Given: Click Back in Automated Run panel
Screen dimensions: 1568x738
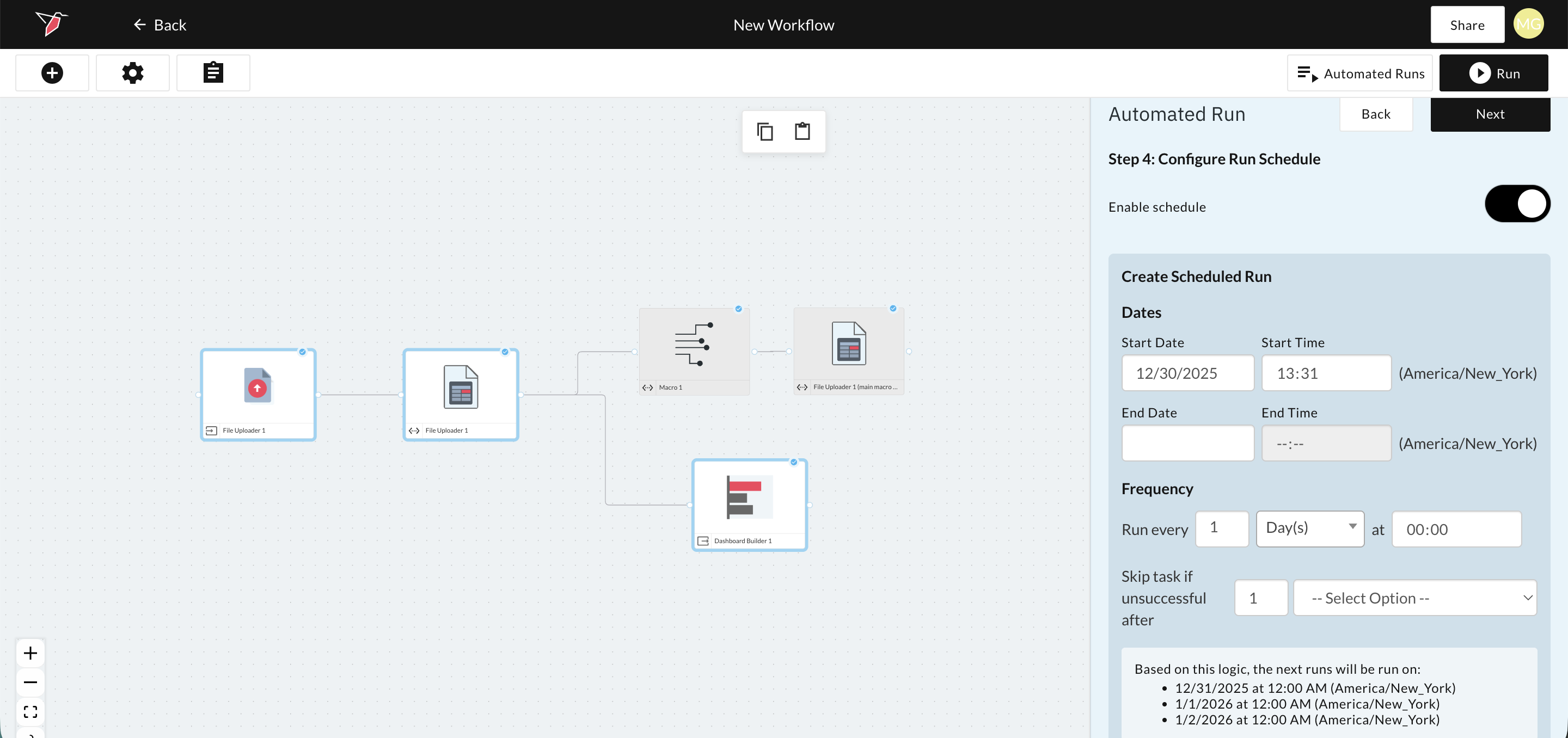Looking at the screenshot, I should coord(1376,114).
